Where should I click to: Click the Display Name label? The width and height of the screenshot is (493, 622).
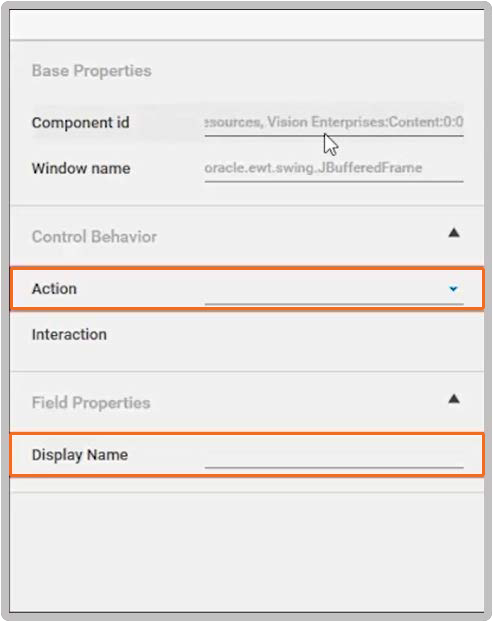pyautogui.click(x=80, y=455)
